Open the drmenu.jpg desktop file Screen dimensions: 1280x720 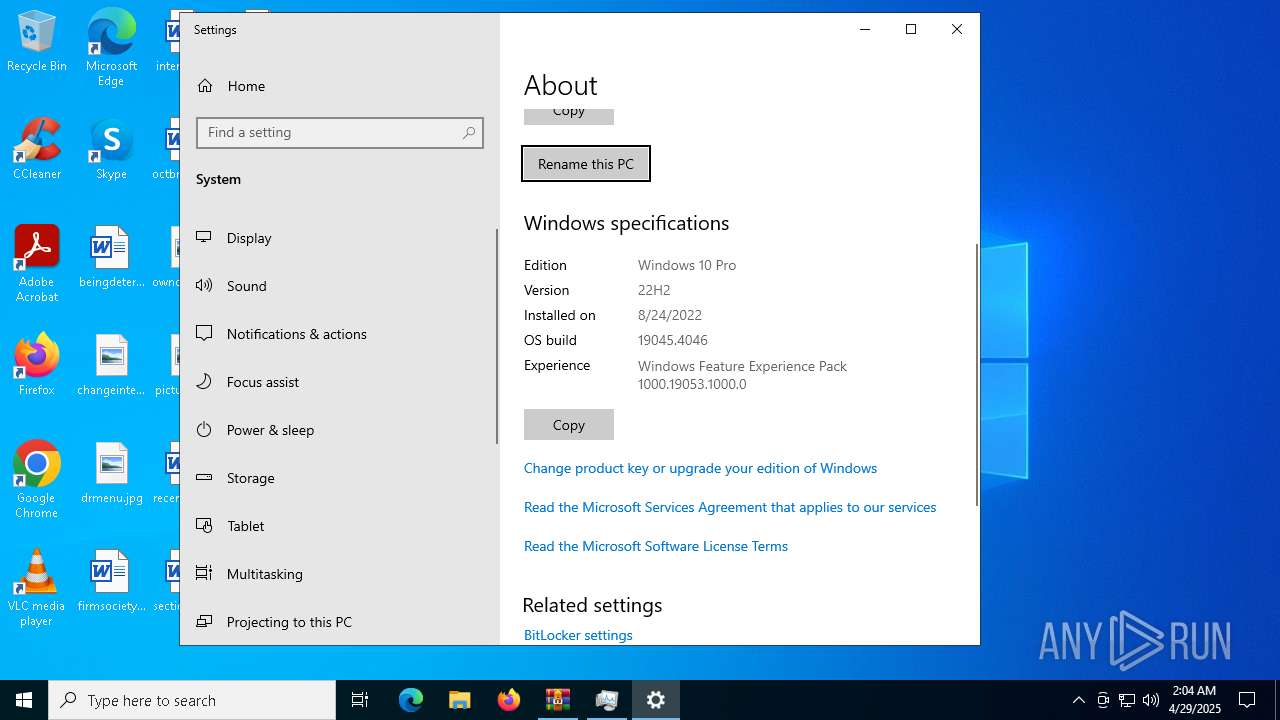(111, 474)
